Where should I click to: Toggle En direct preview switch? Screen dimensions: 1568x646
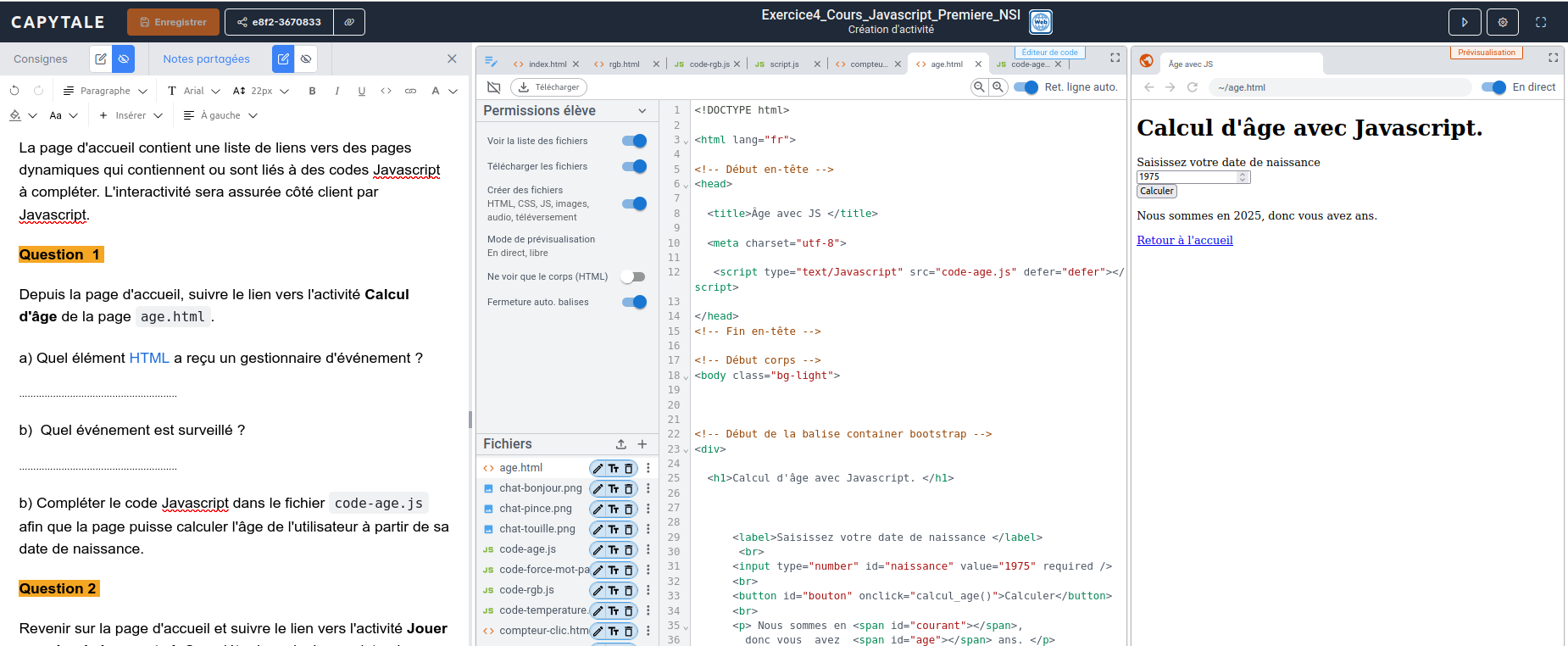click(x=1493, y=87)
